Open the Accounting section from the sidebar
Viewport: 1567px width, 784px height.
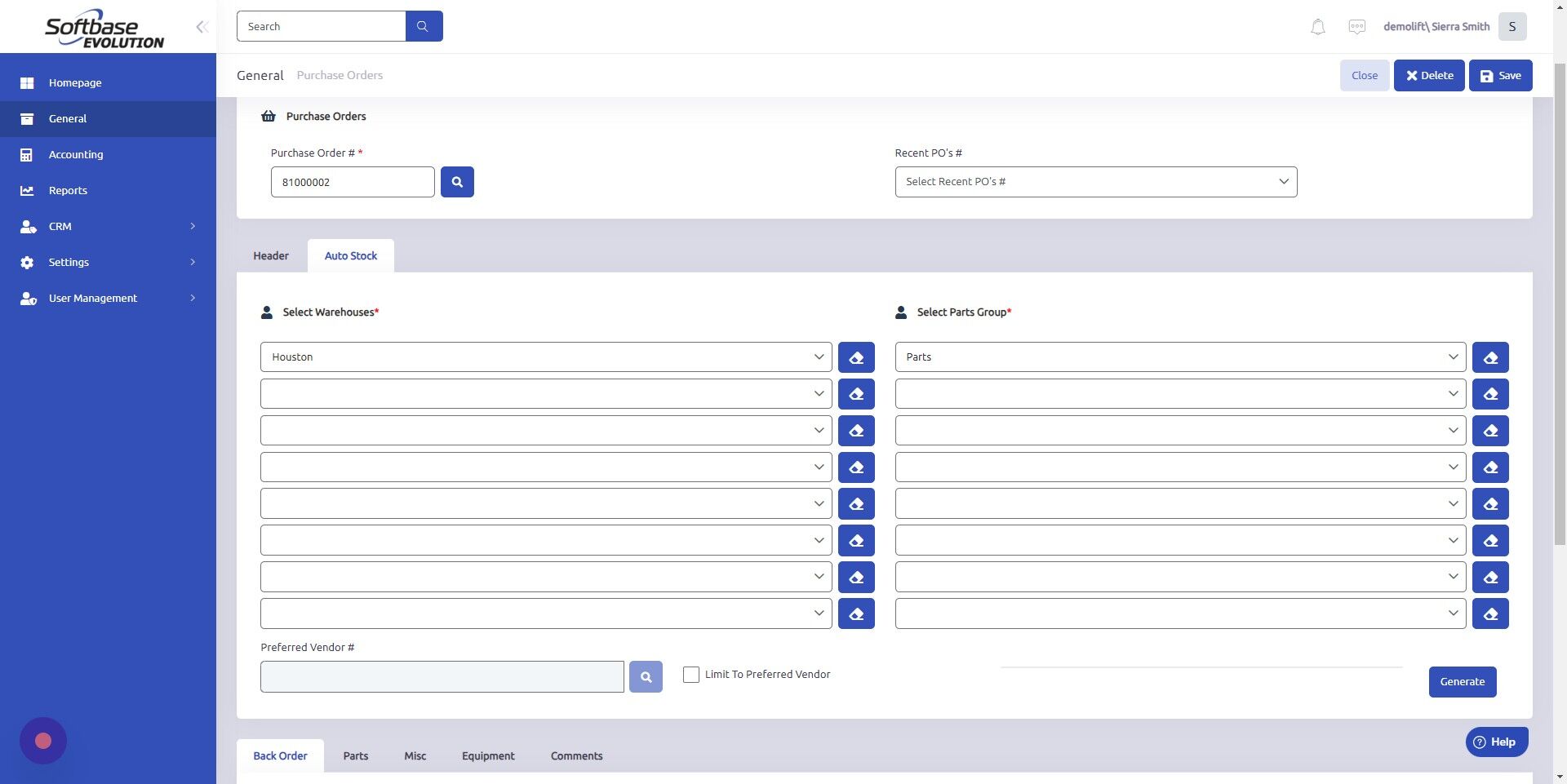[76, 154]
